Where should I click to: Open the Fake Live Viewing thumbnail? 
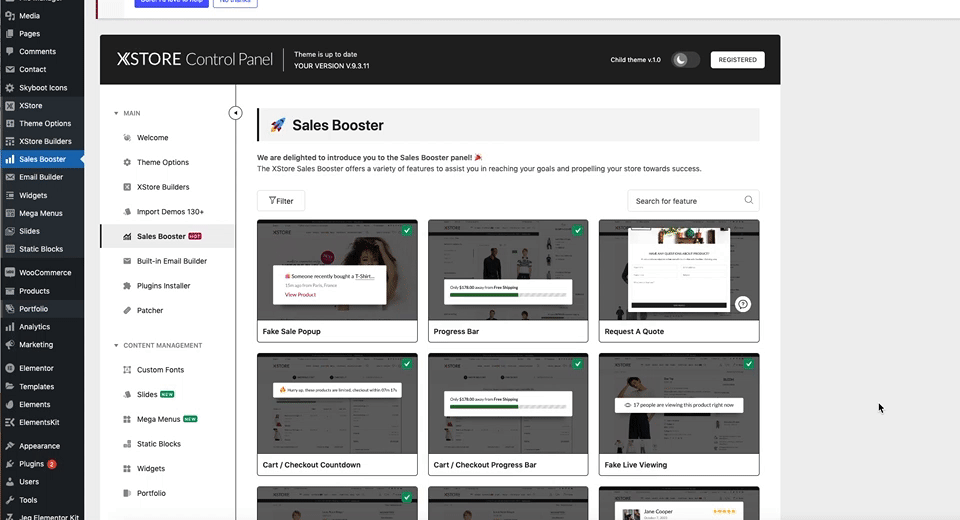tap(679, 404)
